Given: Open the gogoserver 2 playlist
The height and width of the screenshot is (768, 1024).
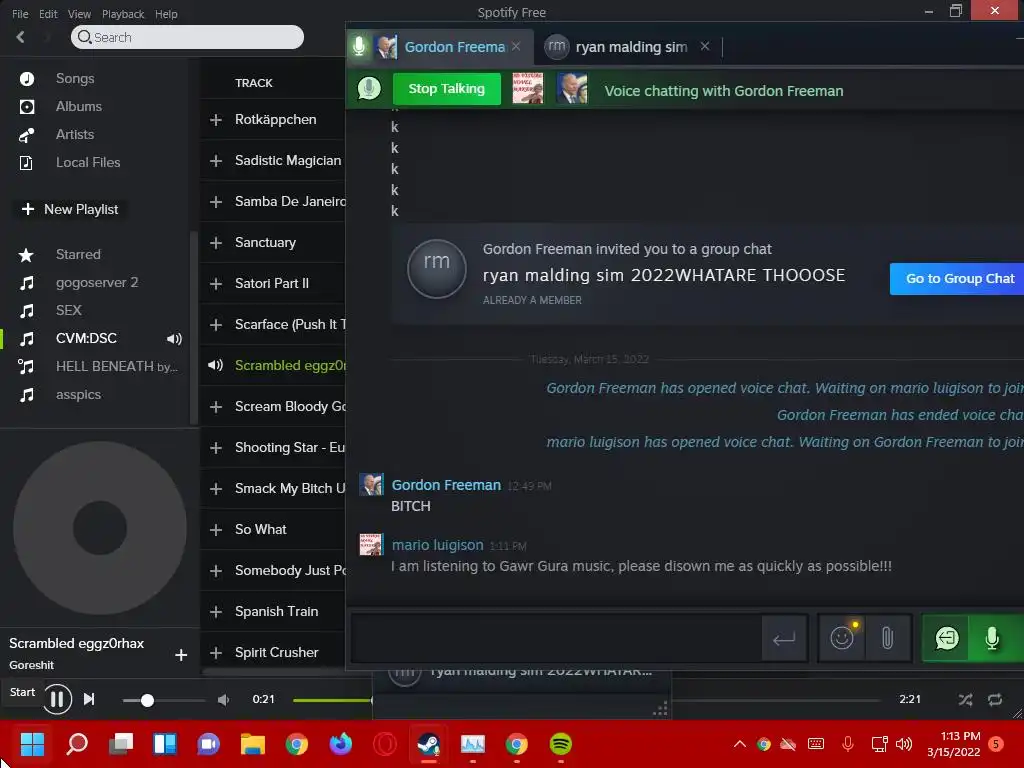Looking at the screenshot, I should click(x=97, y=283).
